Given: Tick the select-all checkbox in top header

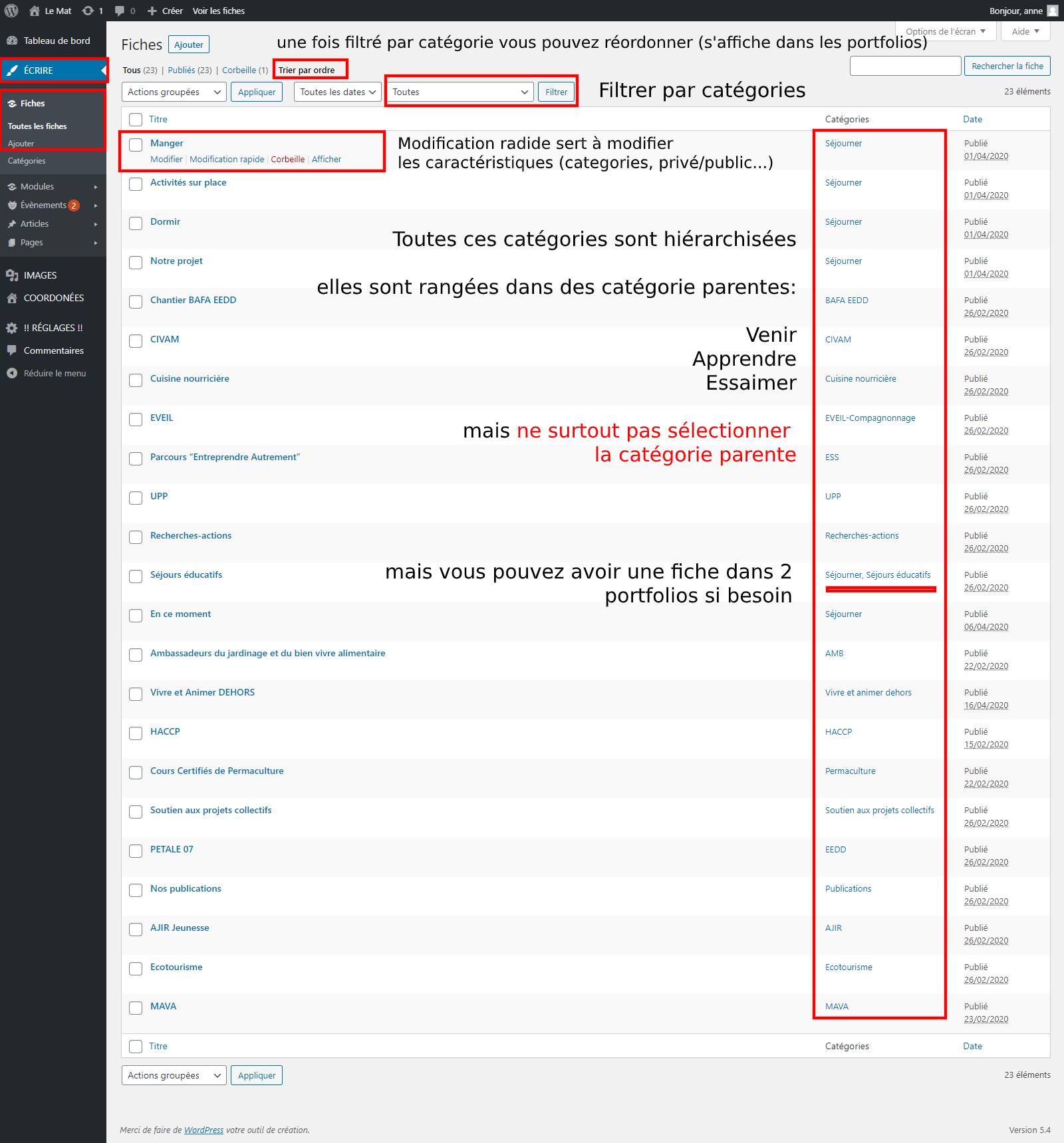Looking at the screenshot, I should tap(136, 120).
